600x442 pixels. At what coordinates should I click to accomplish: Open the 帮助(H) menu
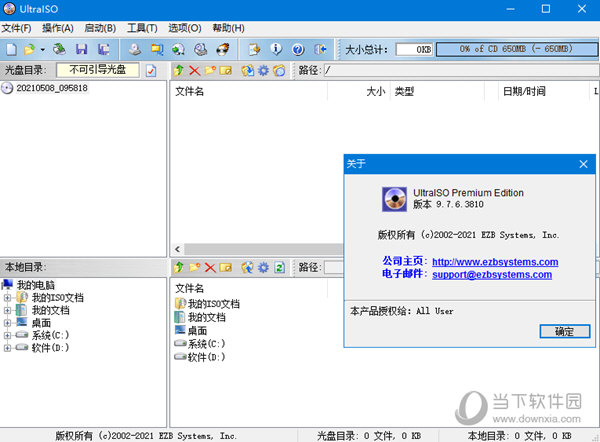coord(228,28)
